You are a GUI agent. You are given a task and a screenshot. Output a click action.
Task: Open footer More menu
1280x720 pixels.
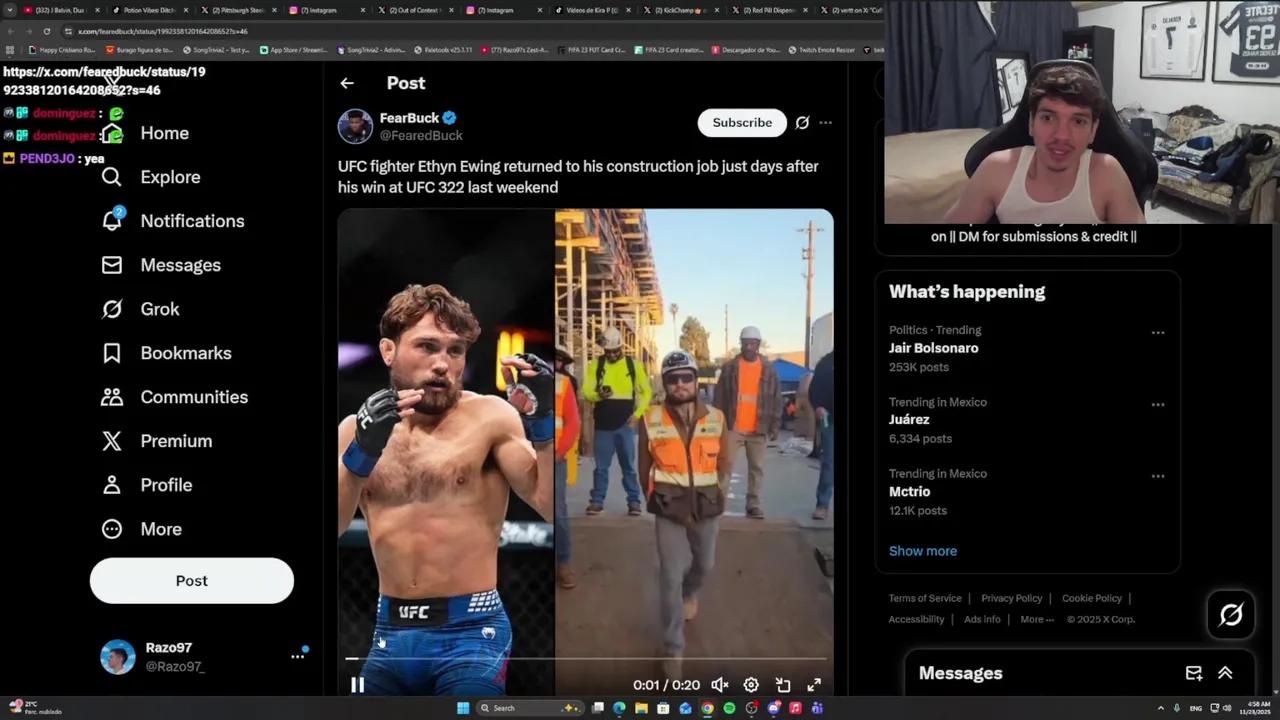pyautogui.click(x=1037, y=619)
